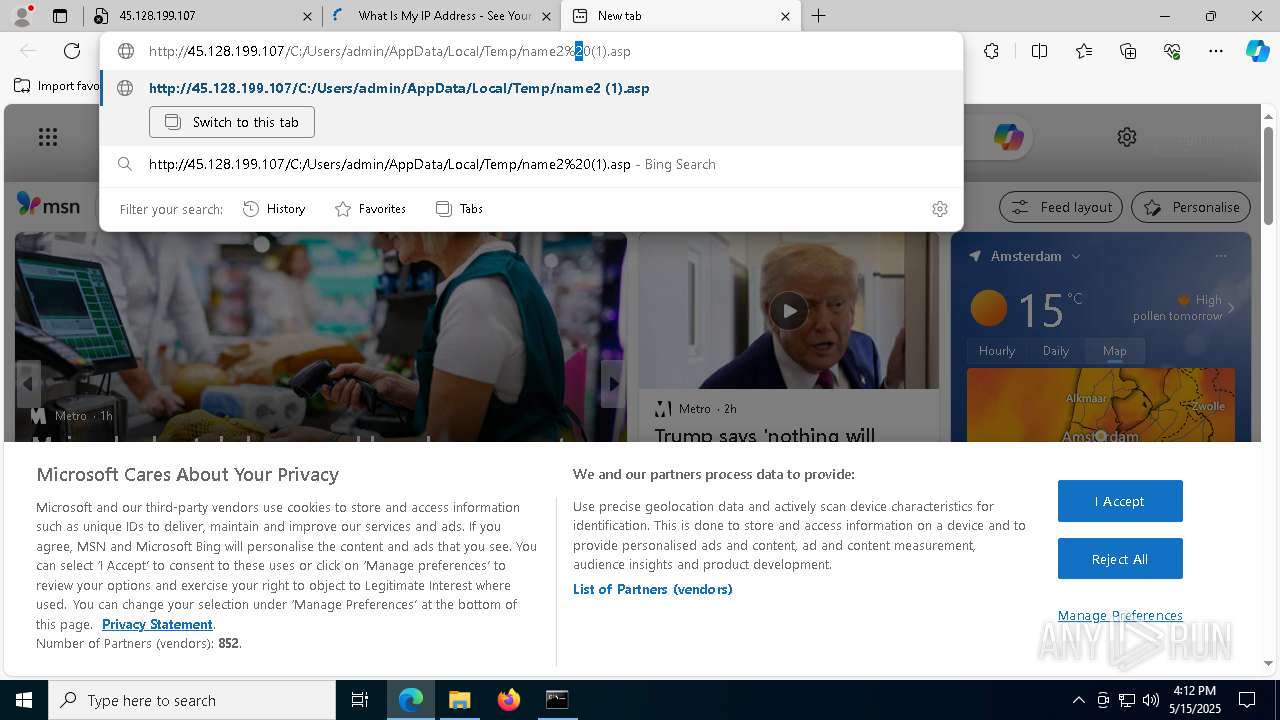Show next weather info arrow
This screenshot has height=720, width=1280.
[1231, 308]
